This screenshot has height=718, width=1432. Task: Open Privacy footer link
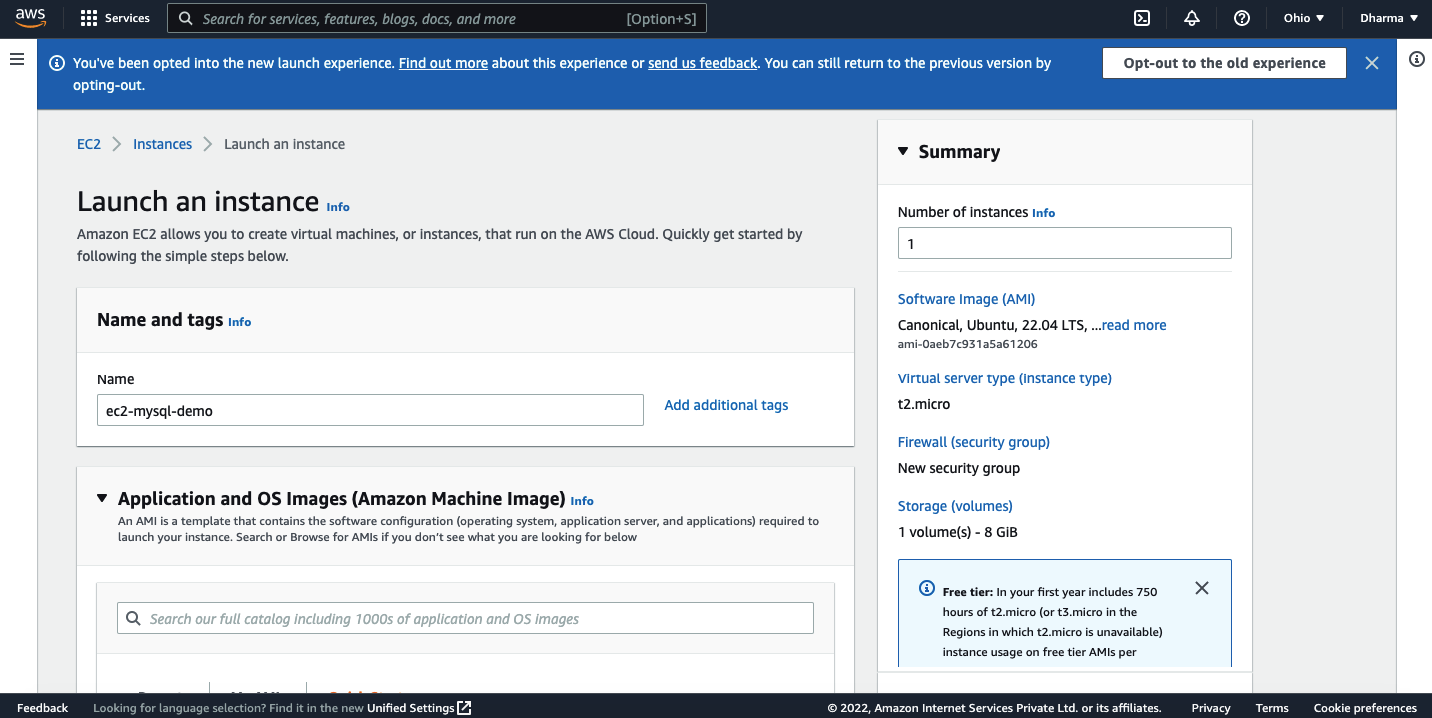pos(1211,708)
